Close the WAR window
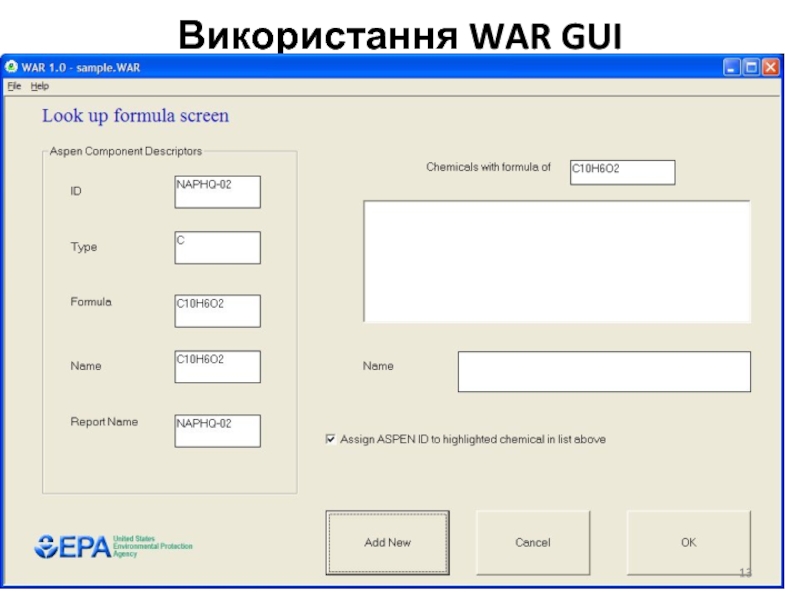Screen dimensions: 800x600 771,67
